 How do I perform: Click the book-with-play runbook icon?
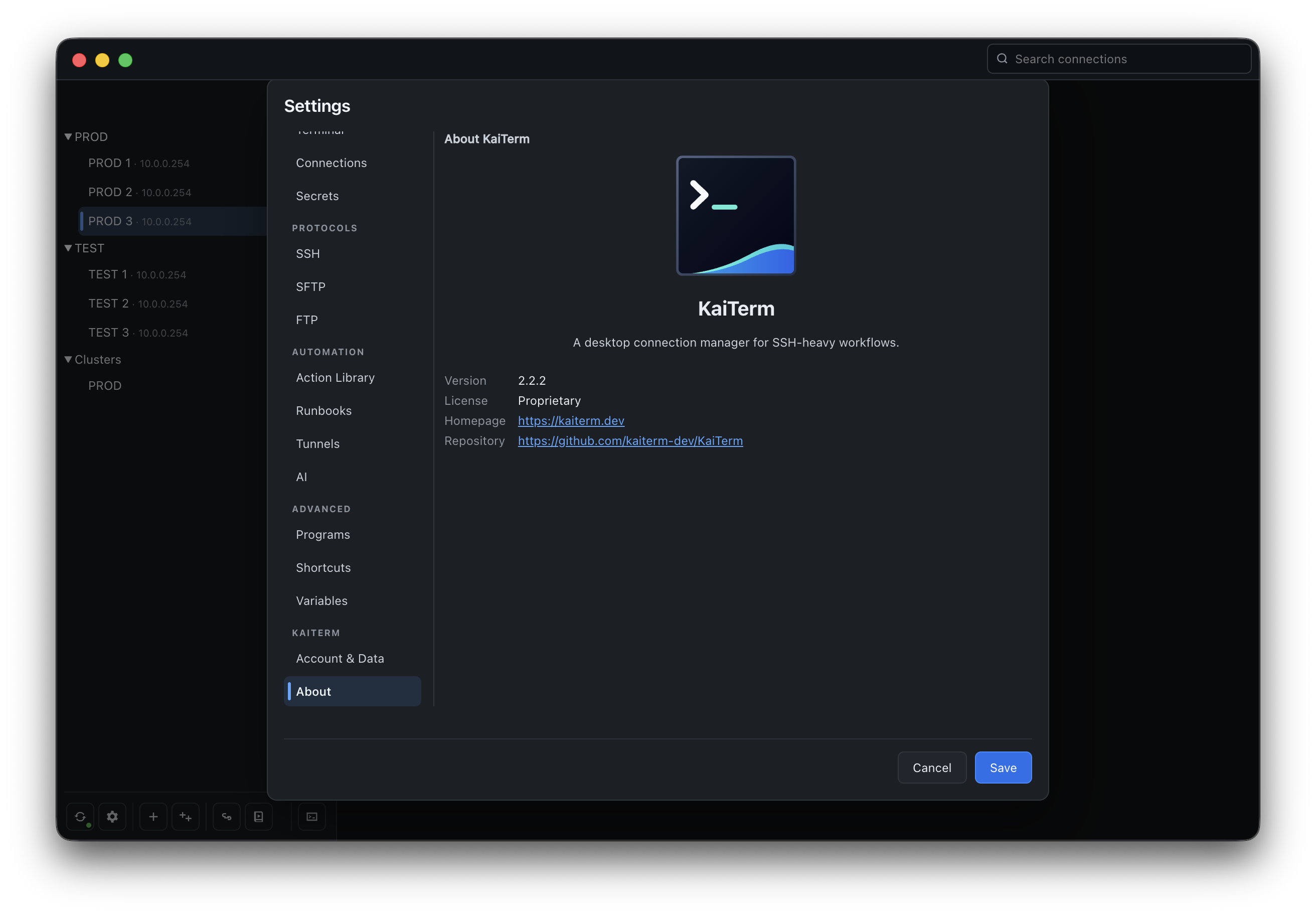[x=258, y=816]
